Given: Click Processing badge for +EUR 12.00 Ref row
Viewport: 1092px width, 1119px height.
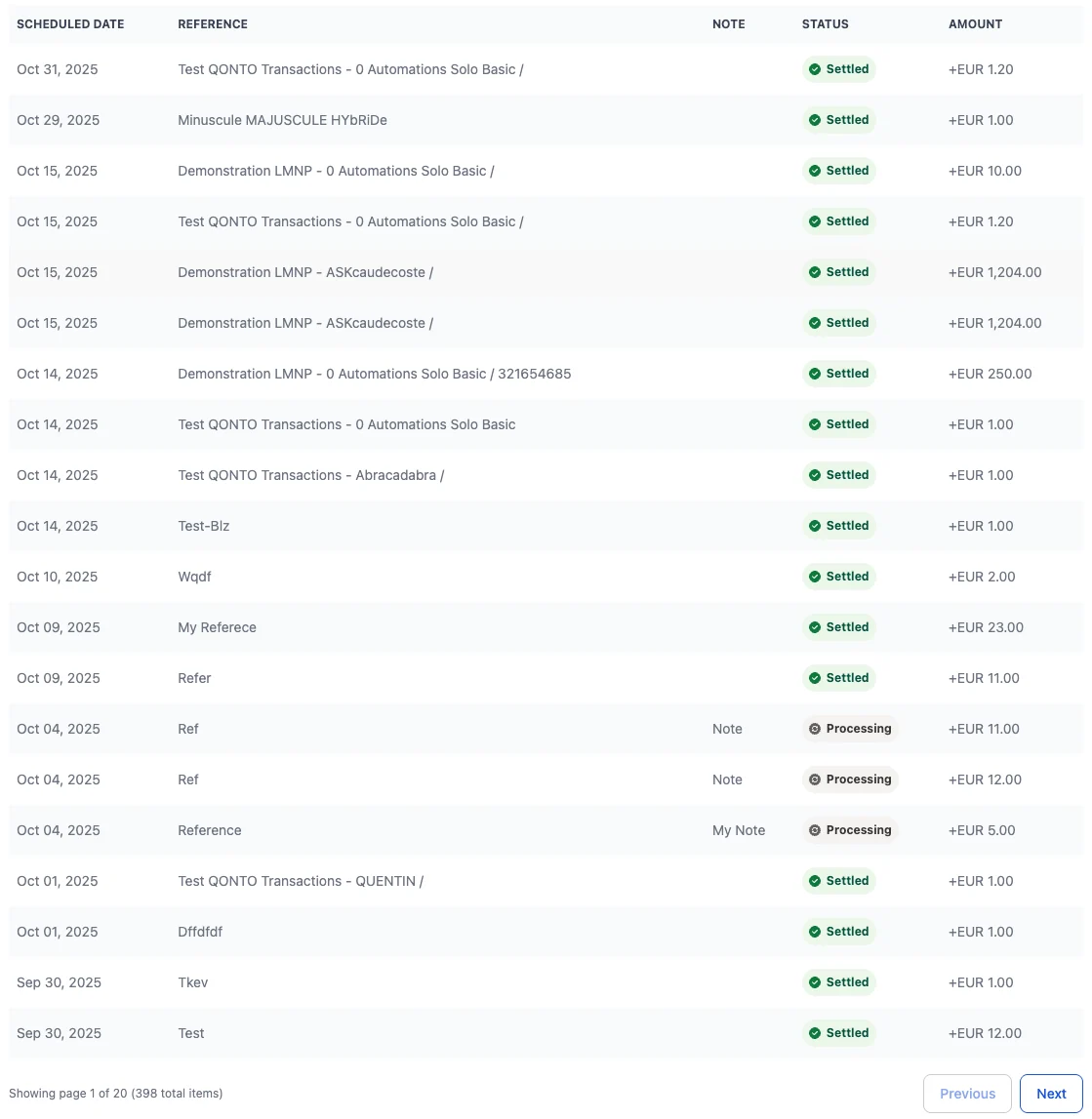Looking at the screenshot, I should [850, 779].
